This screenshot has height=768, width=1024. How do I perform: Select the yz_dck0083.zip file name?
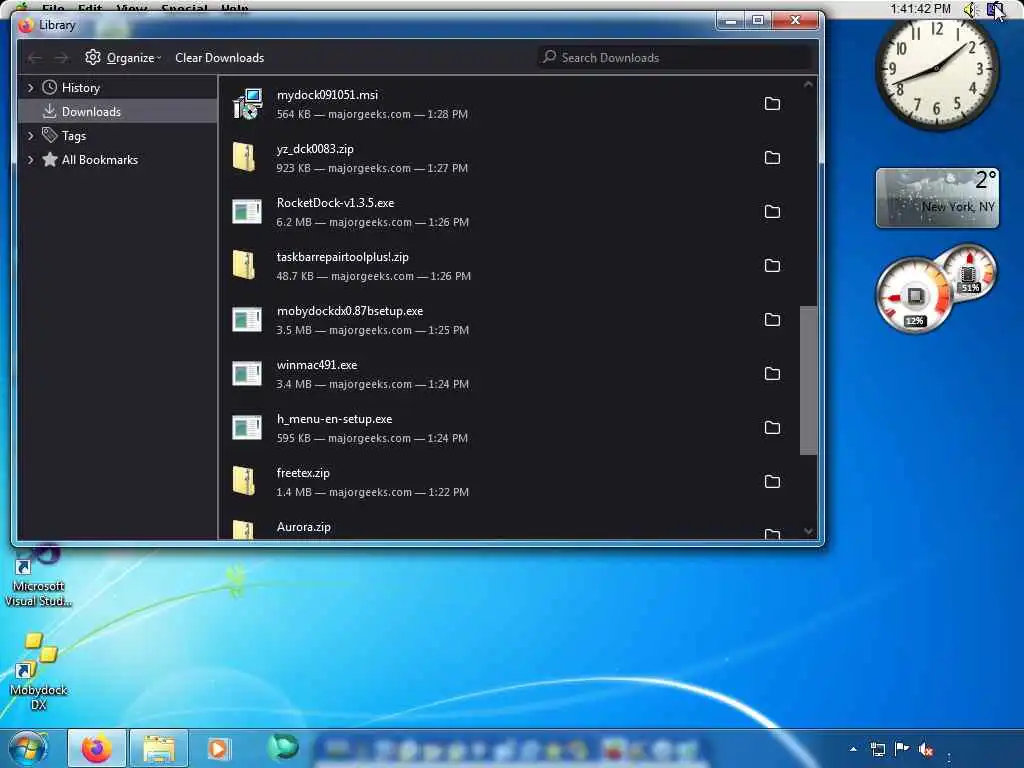315,149
